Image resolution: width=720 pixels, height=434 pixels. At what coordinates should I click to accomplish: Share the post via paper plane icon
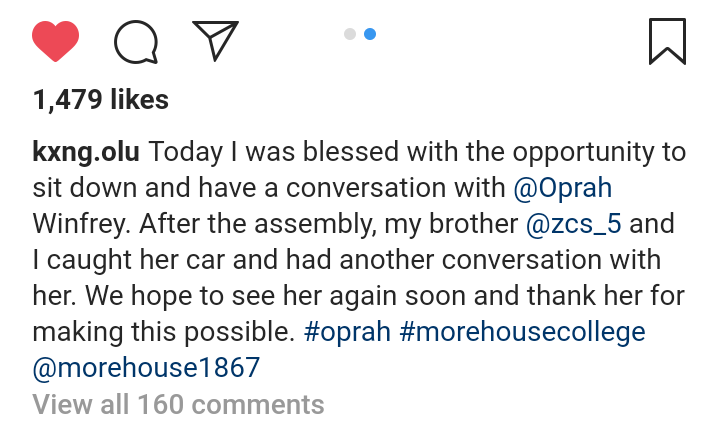point(215,41)
